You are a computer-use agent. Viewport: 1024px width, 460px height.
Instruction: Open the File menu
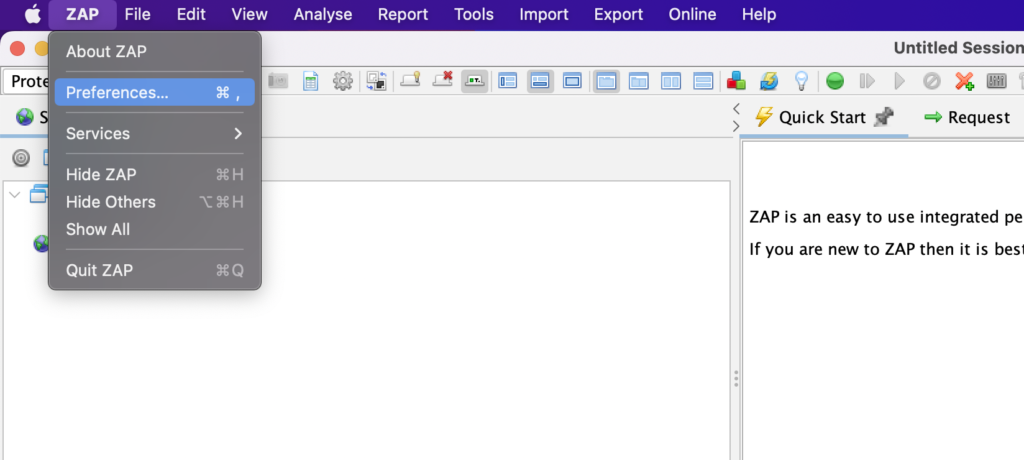pyautogui.click(x=137, y=14)
